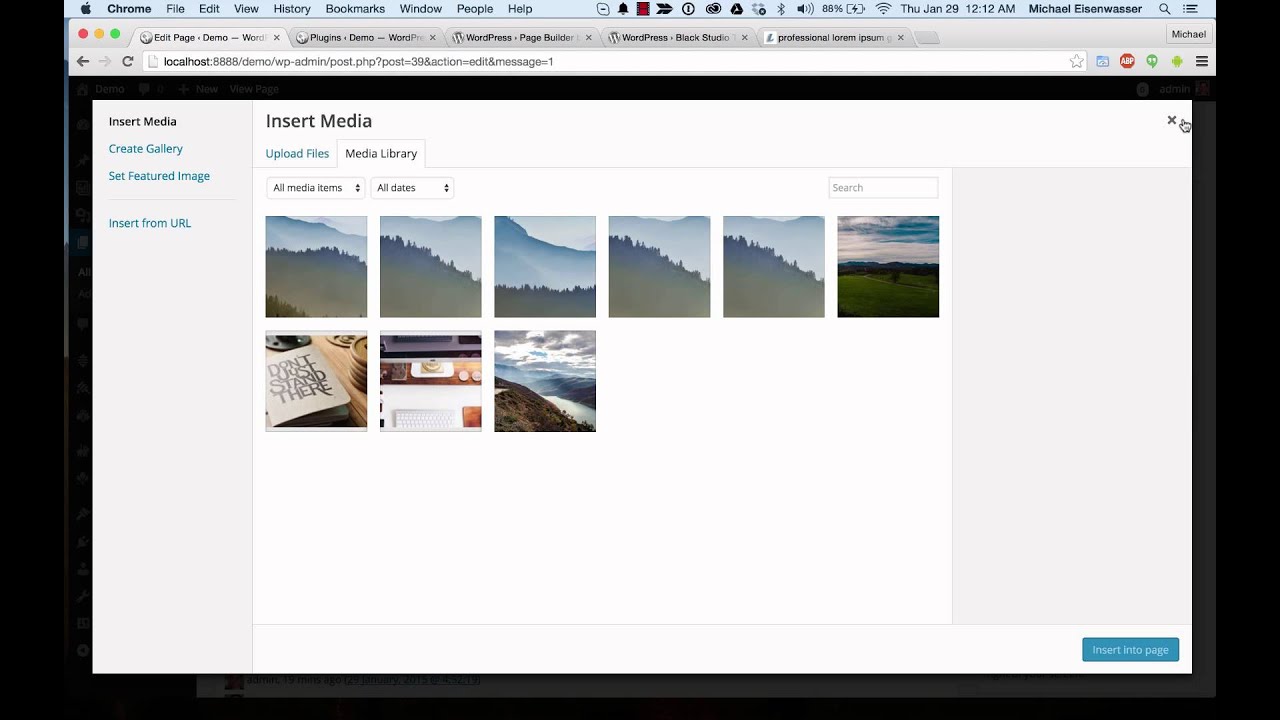
Task: Open the Hangouts extension icon
Action: 1152,61
